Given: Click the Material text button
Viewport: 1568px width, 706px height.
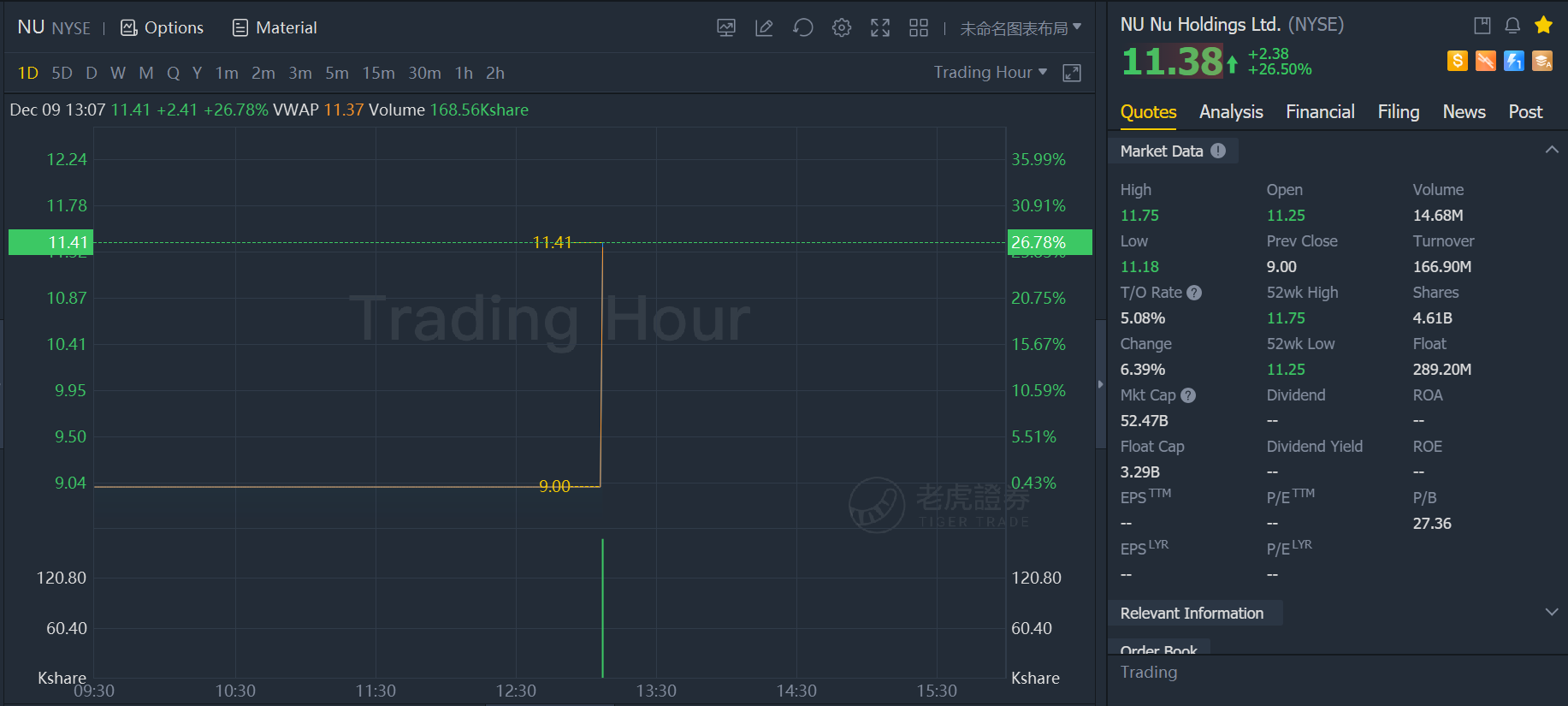Looking at the screenshot, I should (287, 28).
